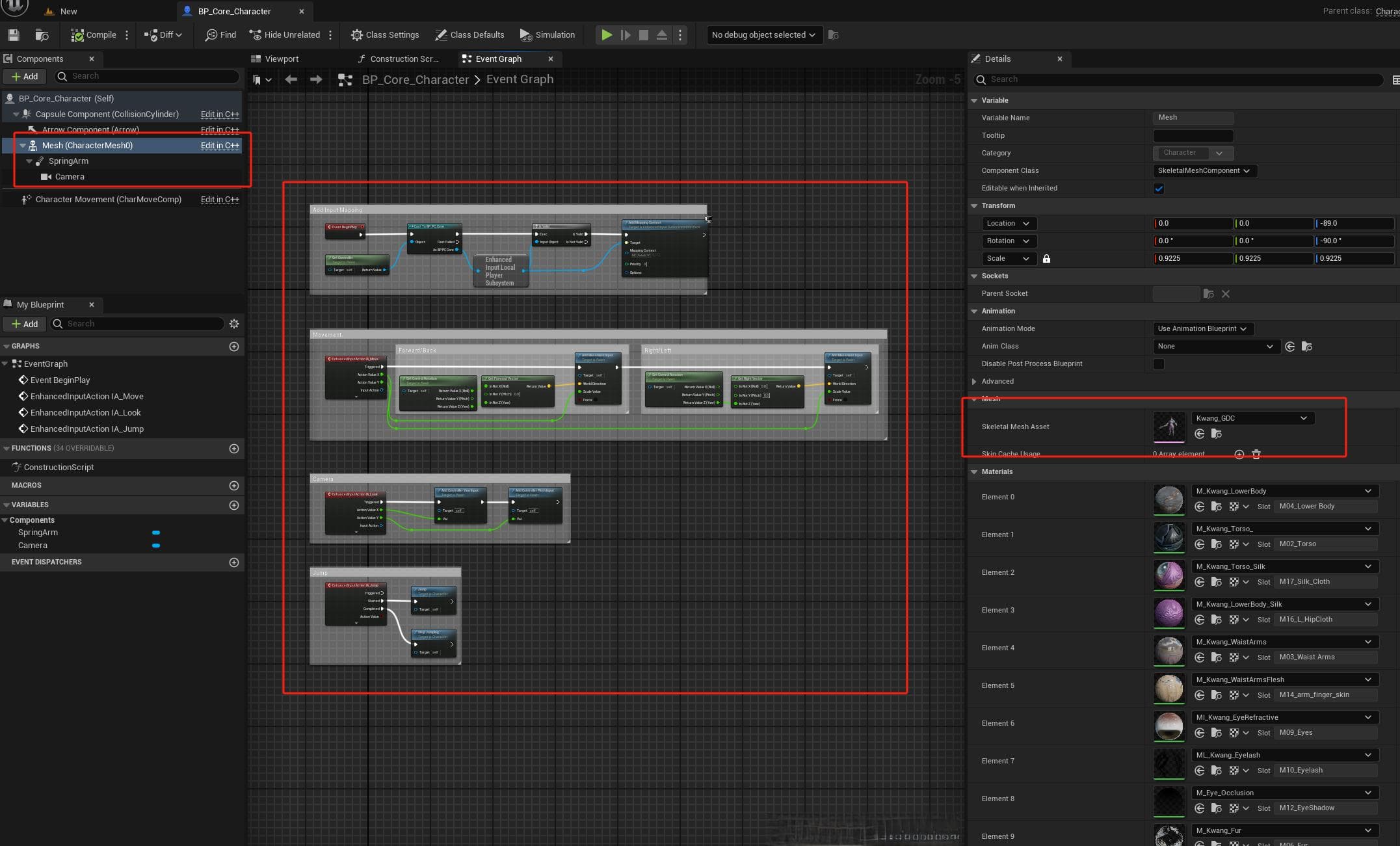Screen dimensions: 1400x846
Task: Close the Event Graph tab
Action: 551,59
